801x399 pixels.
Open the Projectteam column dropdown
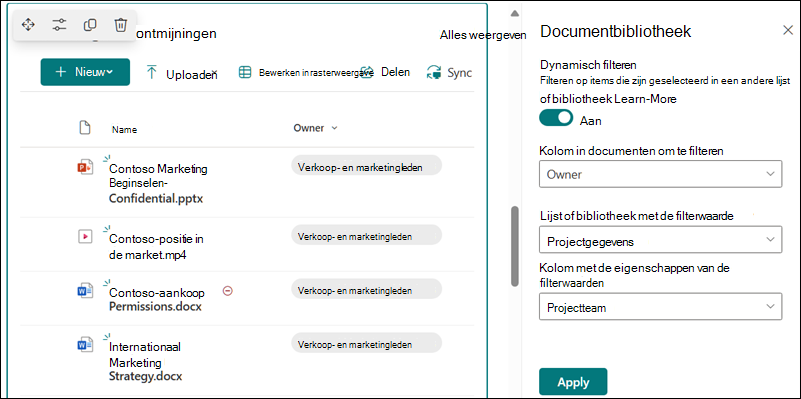click(661, 307)
